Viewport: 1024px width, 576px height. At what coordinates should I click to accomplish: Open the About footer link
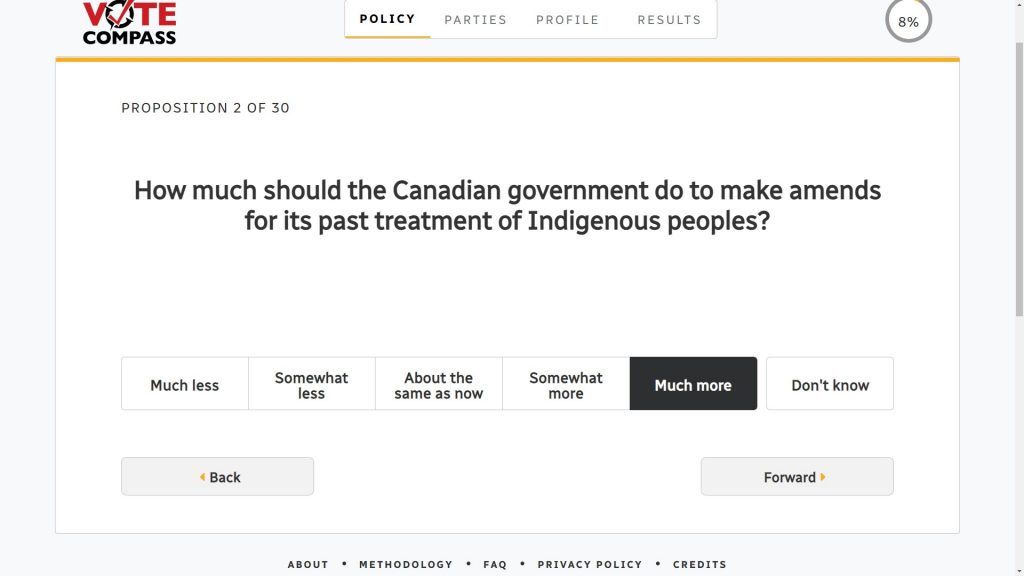pos(308,564)
